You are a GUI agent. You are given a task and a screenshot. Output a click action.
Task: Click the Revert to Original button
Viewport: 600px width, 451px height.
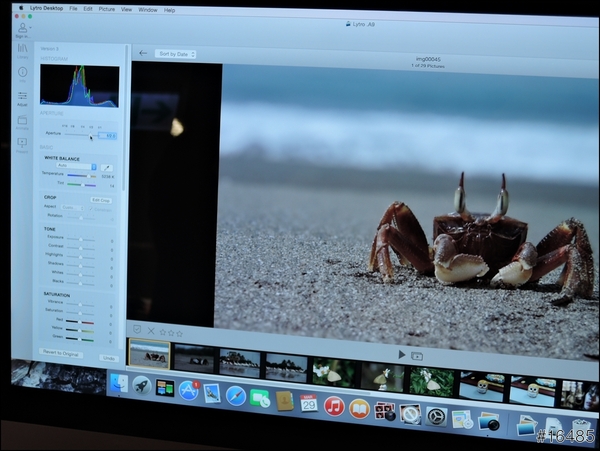pos(62,351)
